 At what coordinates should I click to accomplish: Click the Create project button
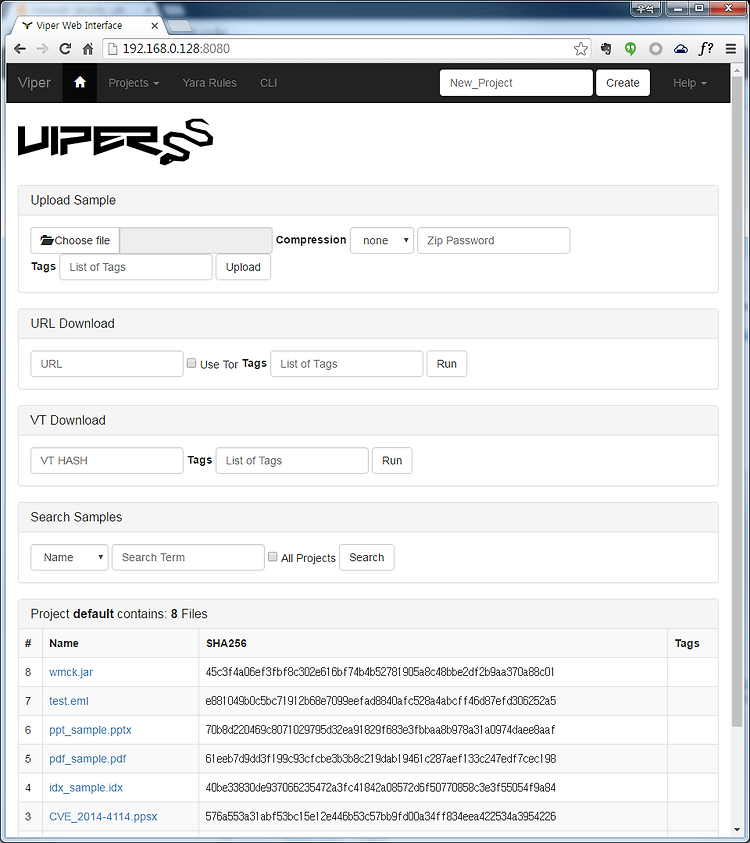tap(623, 83)
